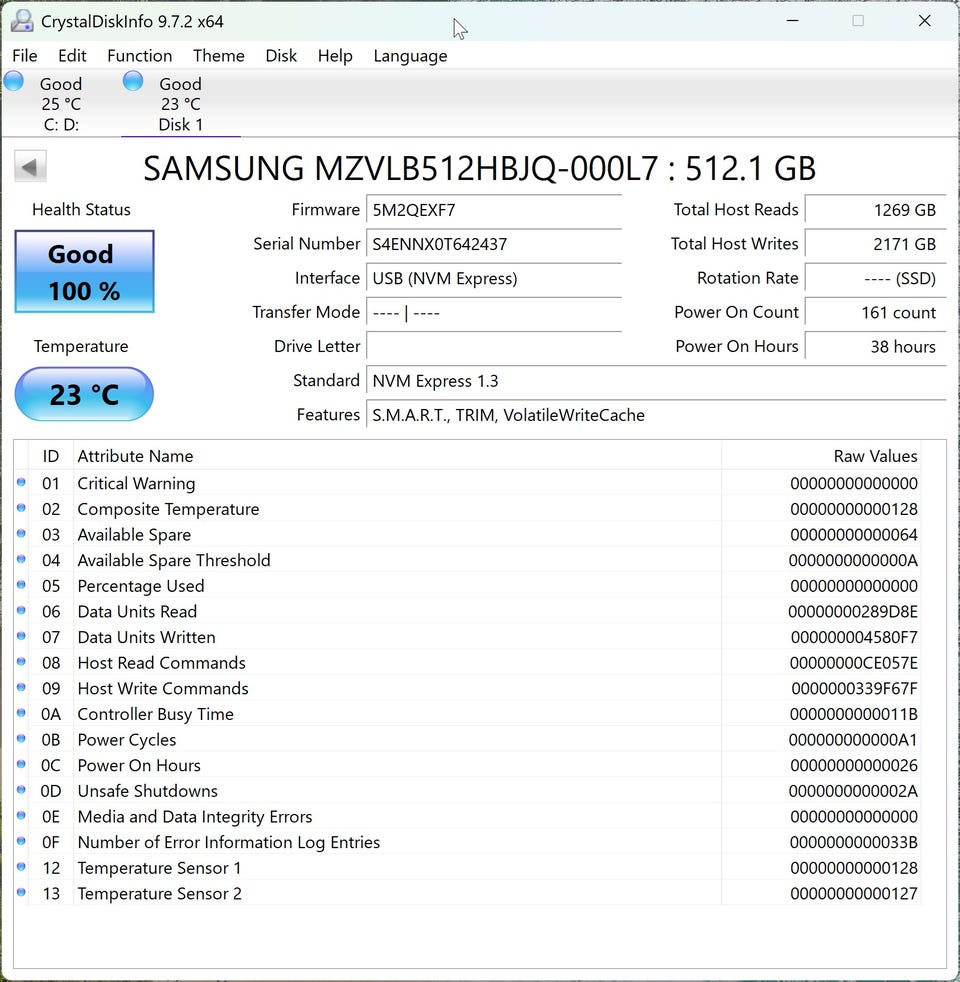
Task: Open the Theme menu
Action: point(218,56)
